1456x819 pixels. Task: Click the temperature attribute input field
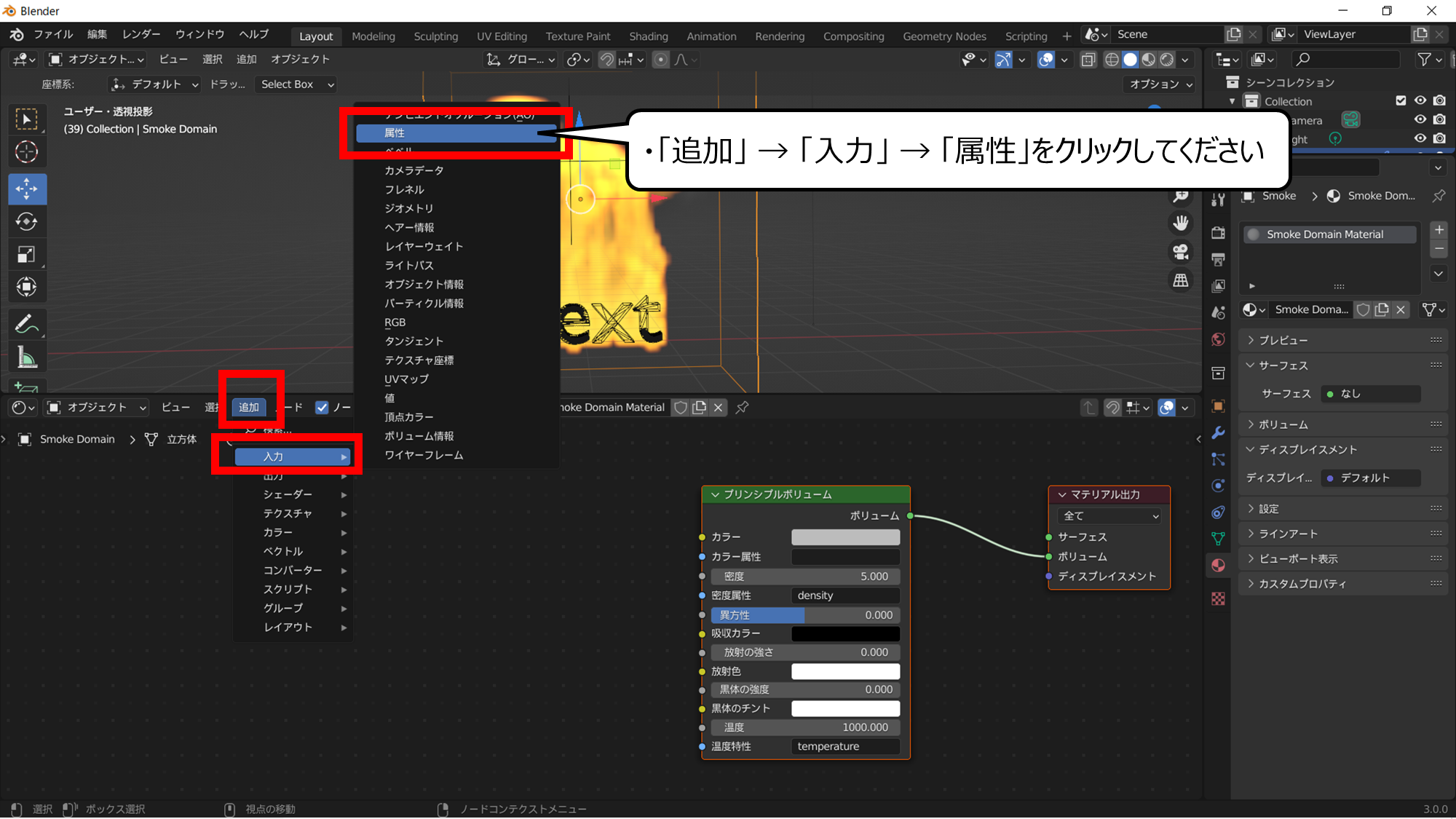pos(846,746)
